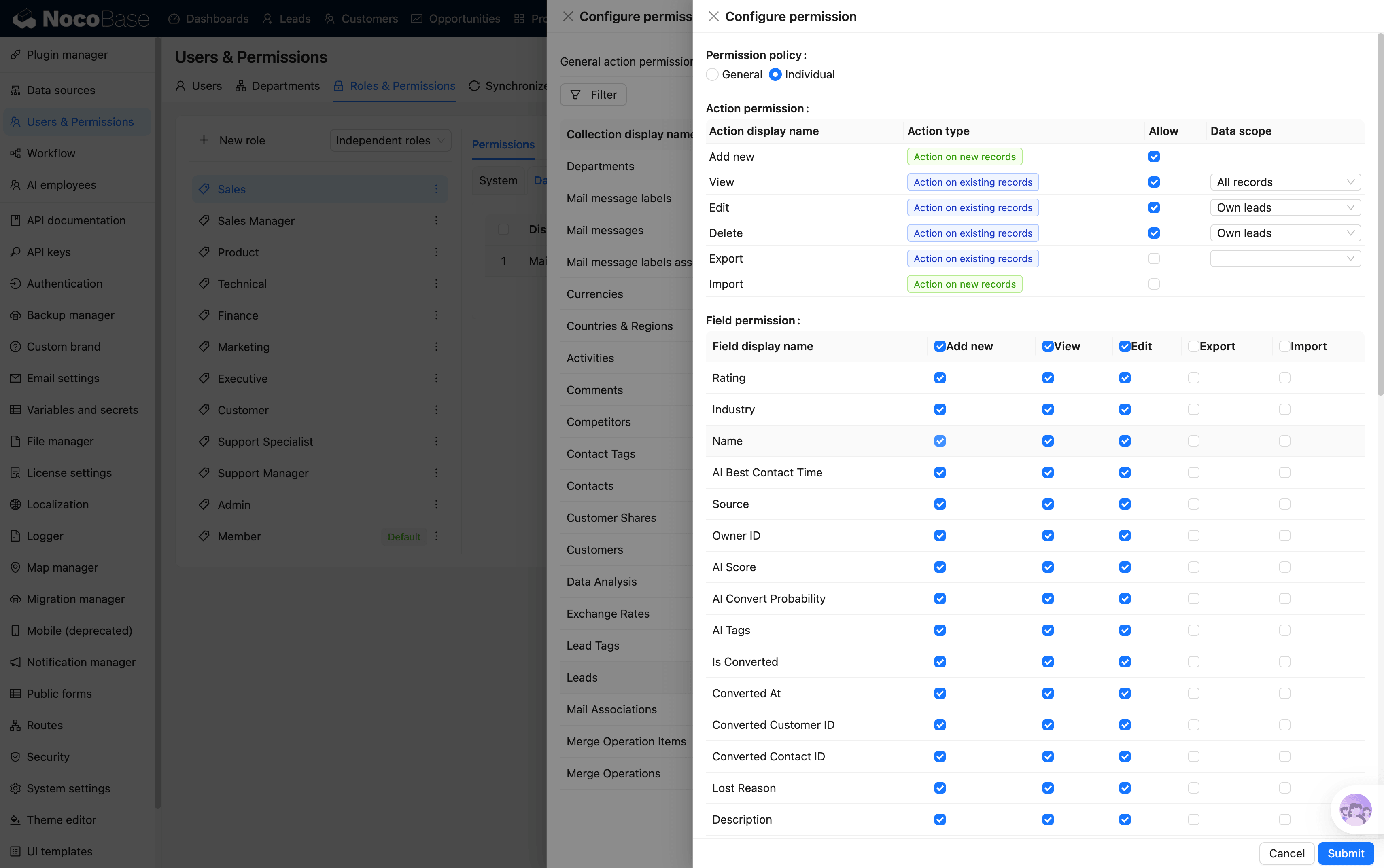The image size is (1384, 868).
Task: Open Plugin manager via its plug icon
Action: (15, 55)
